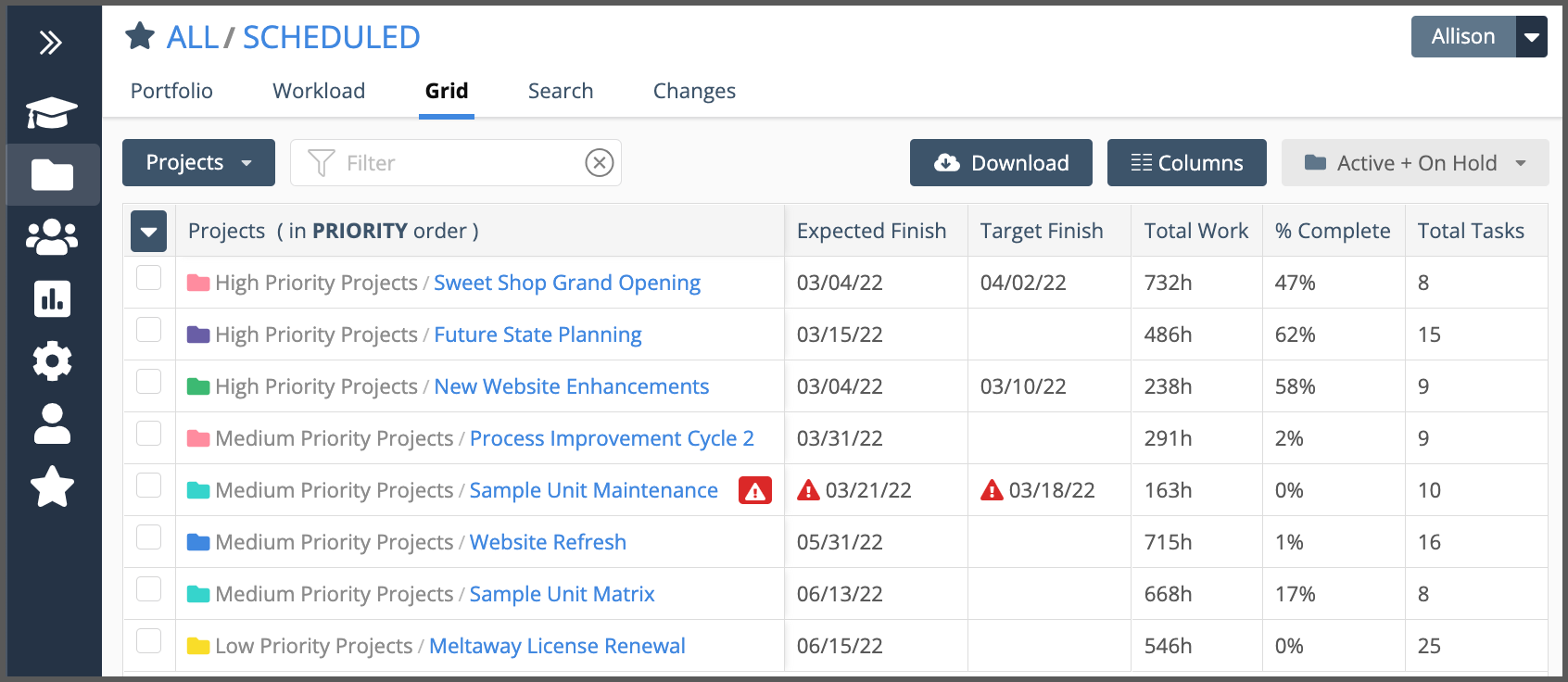1568x682 pixels.
Task: Expand the sidebar with double chevron icon
Action: [x=51, y=43]
